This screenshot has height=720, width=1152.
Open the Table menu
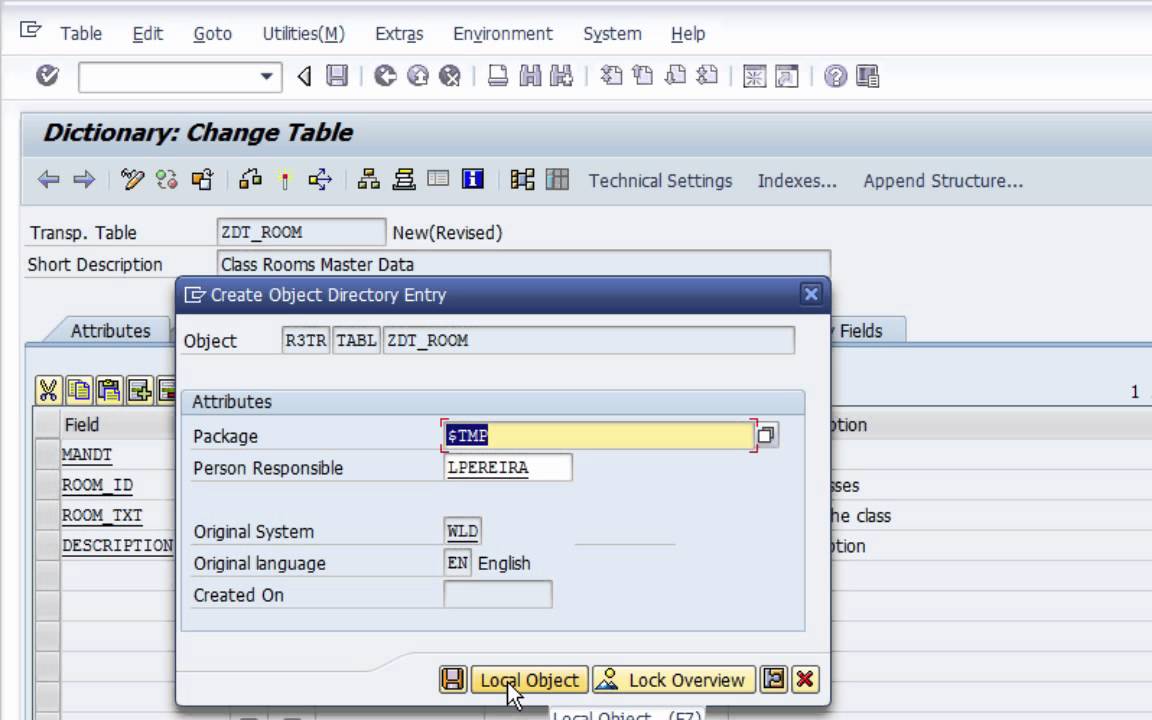(x=81, y=34)
